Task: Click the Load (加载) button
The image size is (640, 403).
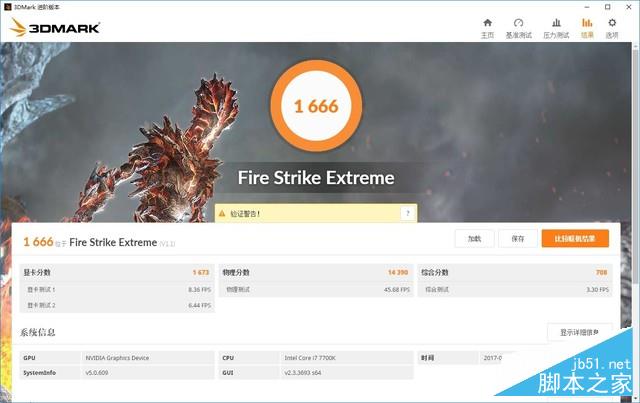Action: pyautogui.click(x=474, y=238)
